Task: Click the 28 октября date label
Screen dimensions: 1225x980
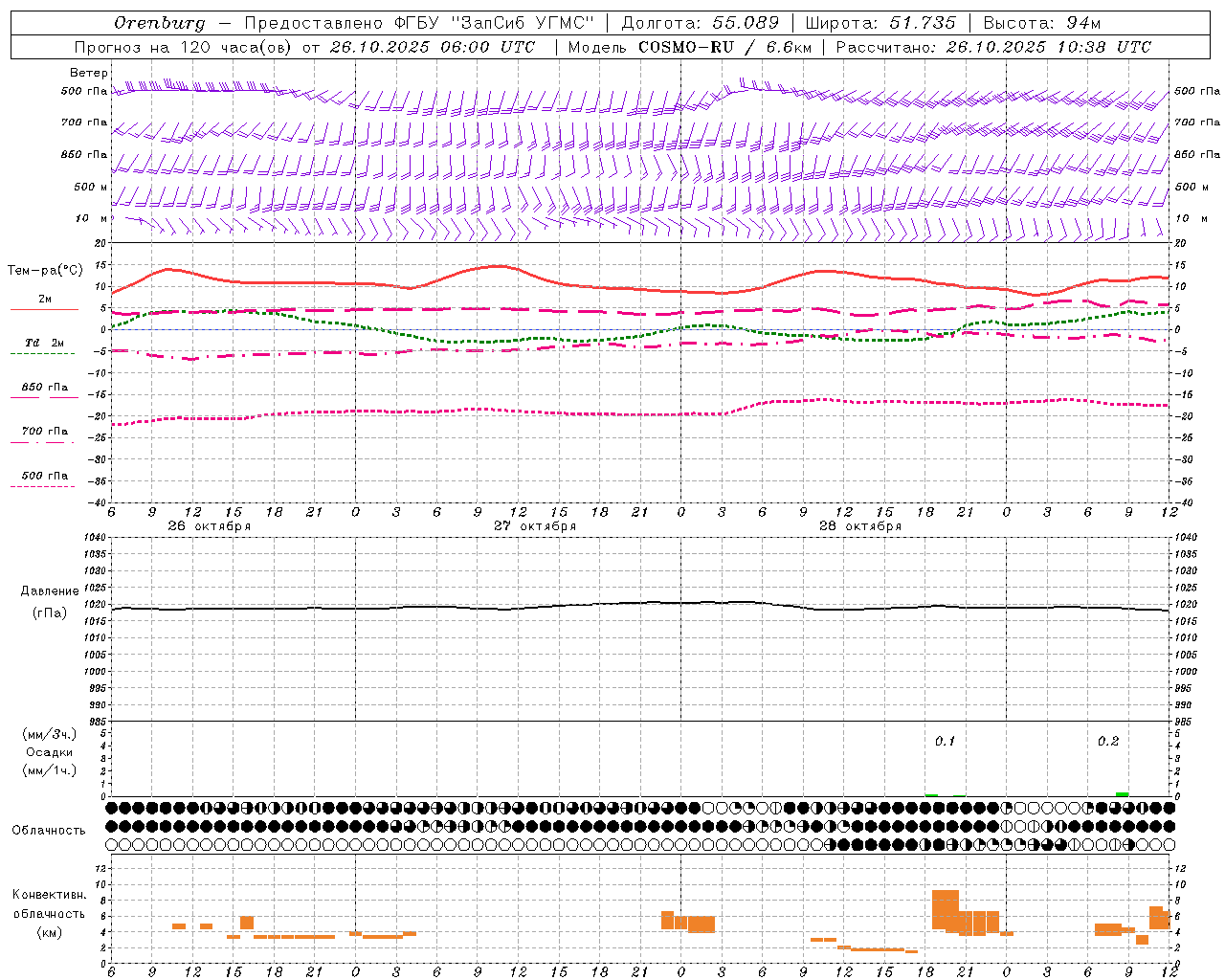Action: click(x=860, y=526)
